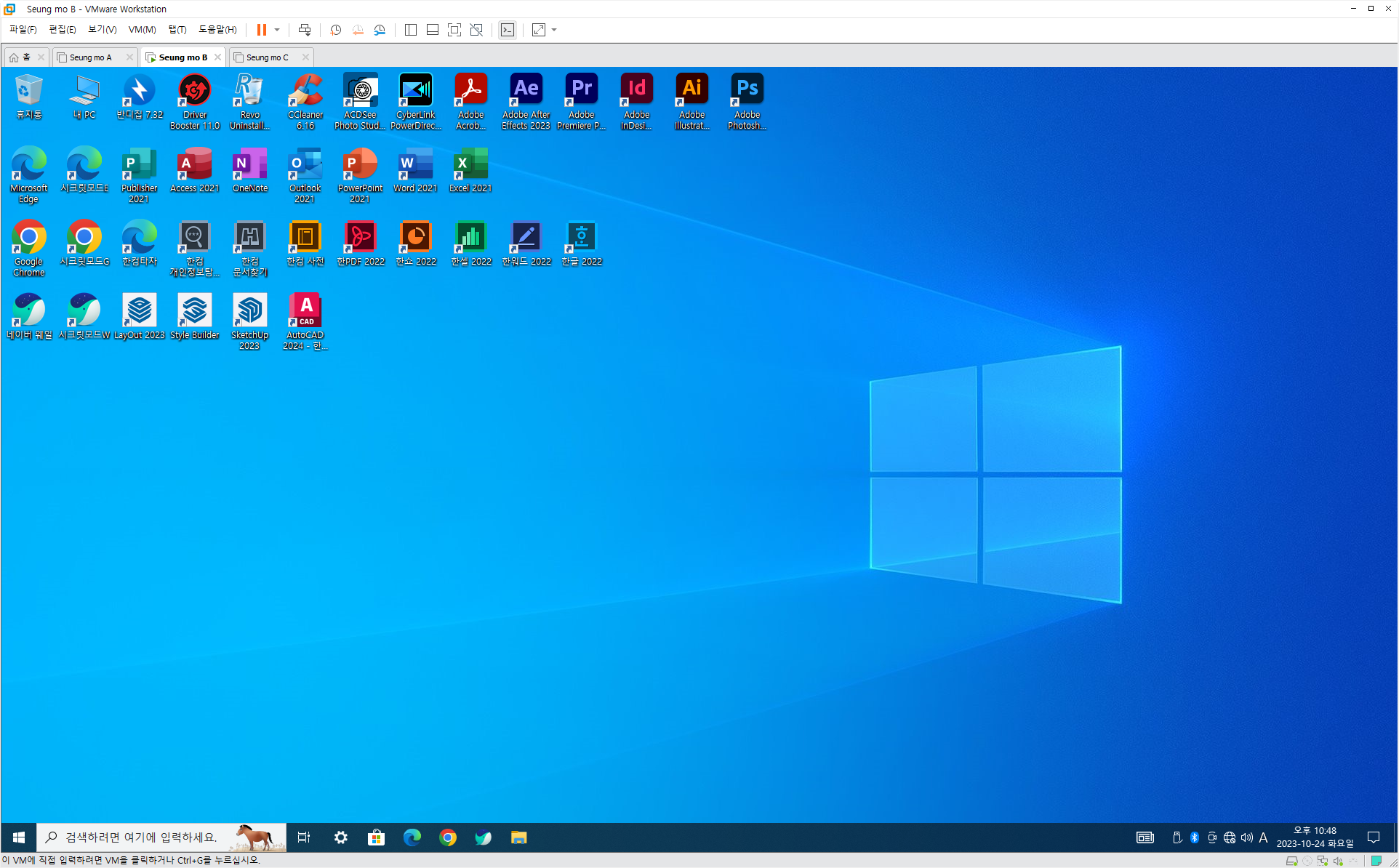This screenshot has width=1399, height=868.
Task: Switch to the Seung mo C tab
Action: (x=267, y=57)
